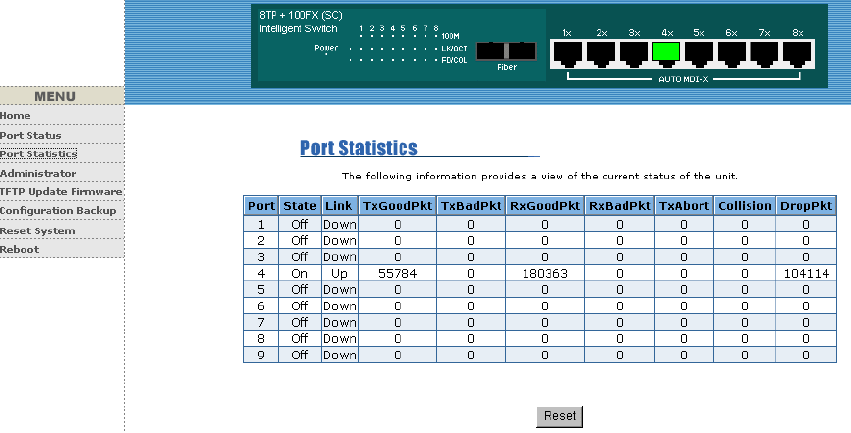This screenshot has height=433, width=851.
Task: Click the DropPkt column header
Action: tap(806, 206)
